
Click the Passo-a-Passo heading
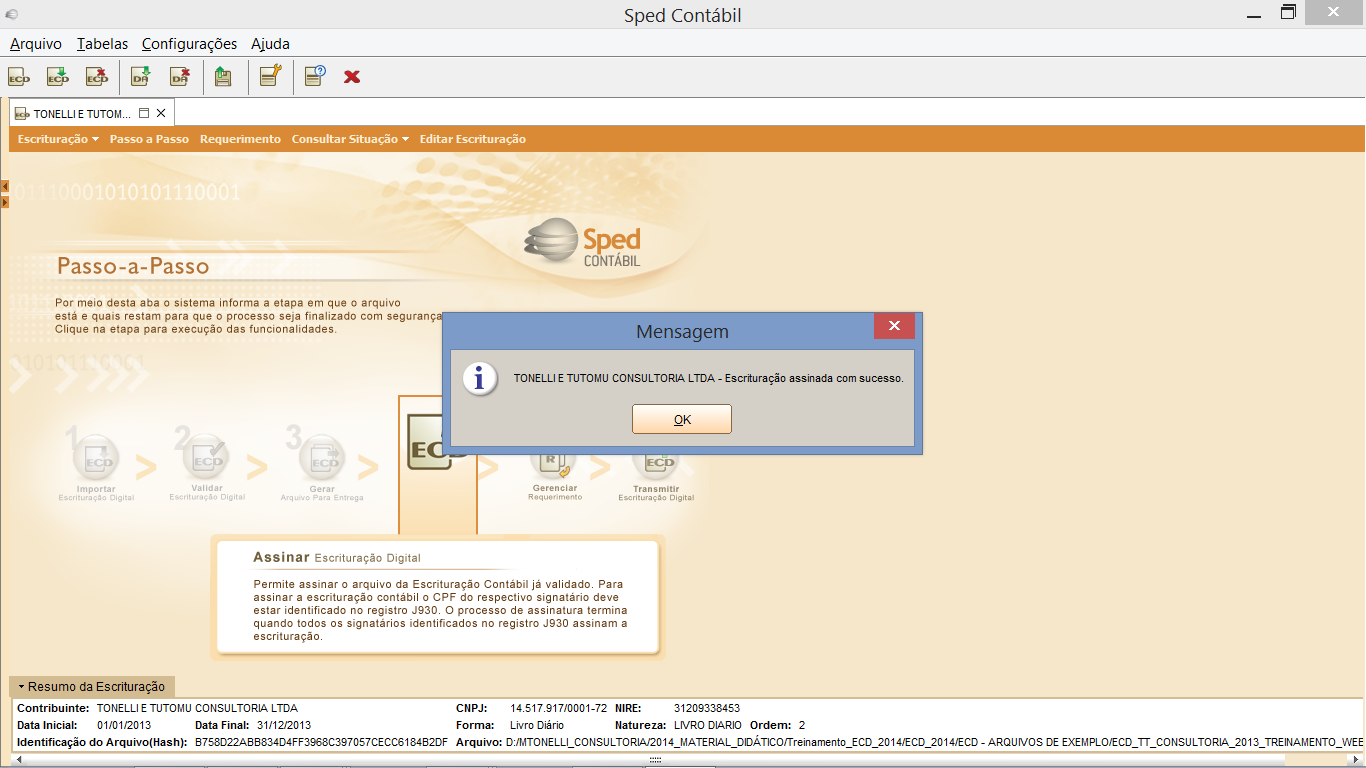pos(133,267)
